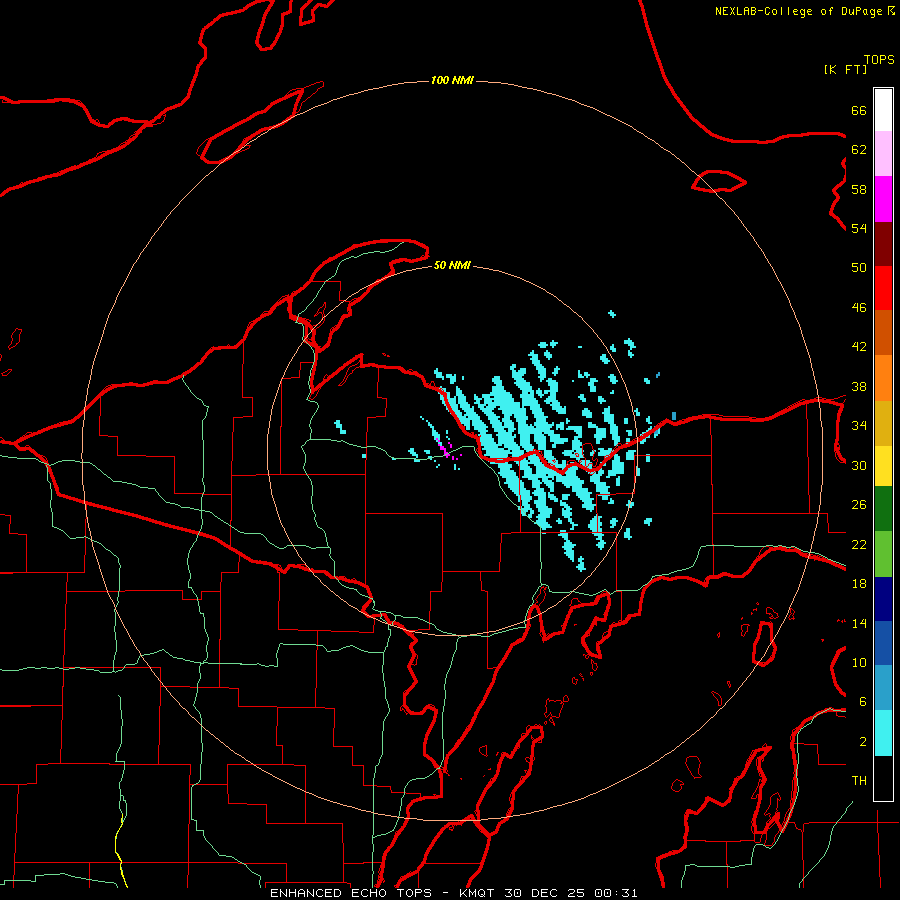This screenshot has width=900, height=900.
Task: Click the 26 legend value
Action: 859,505
